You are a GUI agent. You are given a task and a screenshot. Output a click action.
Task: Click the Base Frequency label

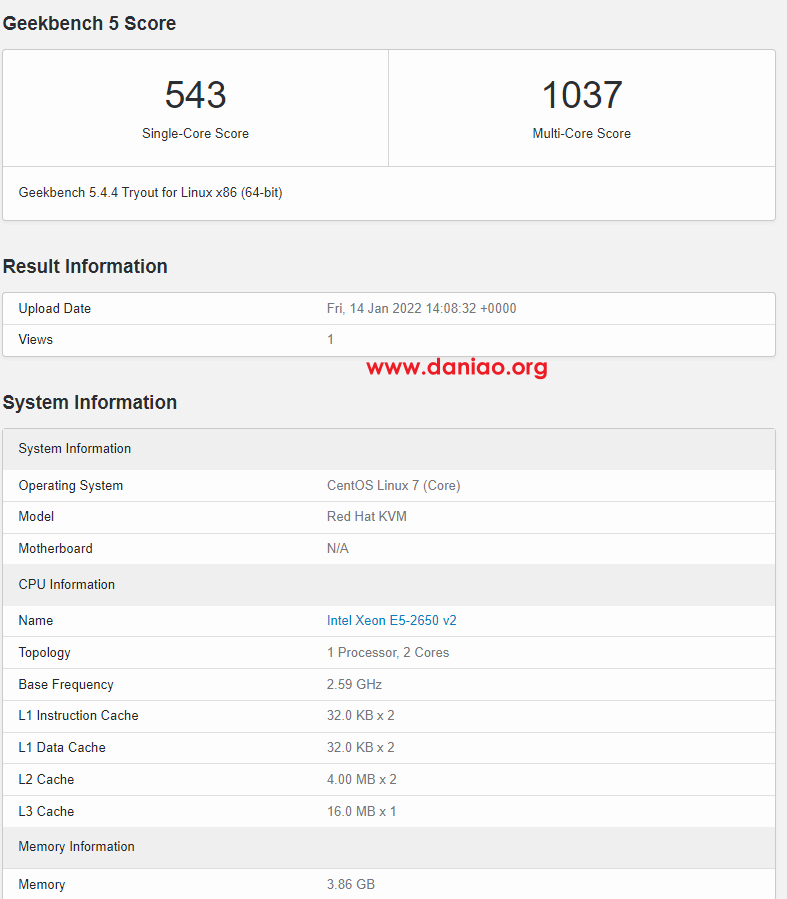66,685
